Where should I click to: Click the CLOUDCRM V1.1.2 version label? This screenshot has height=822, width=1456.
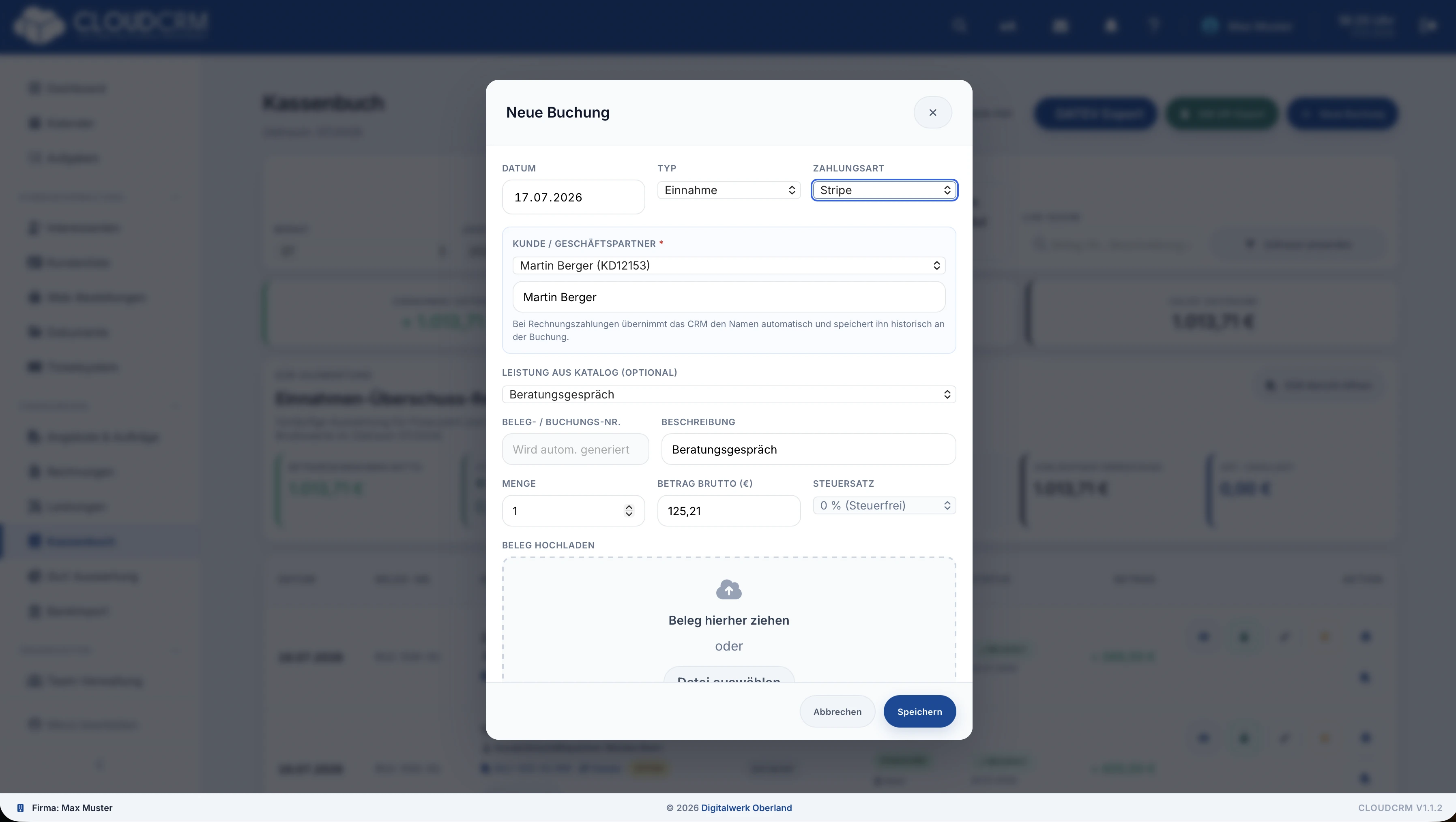point(1400,808)
